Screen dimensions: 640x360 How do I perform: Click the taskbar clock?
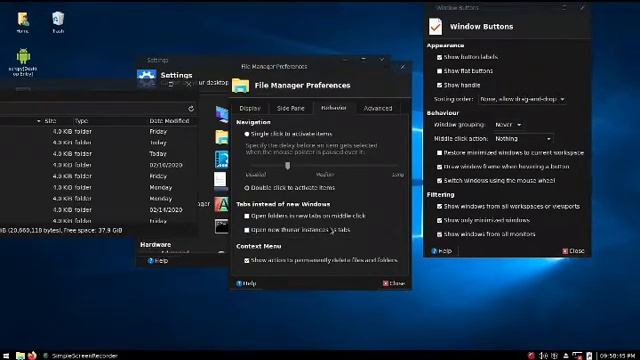[617, 356]
